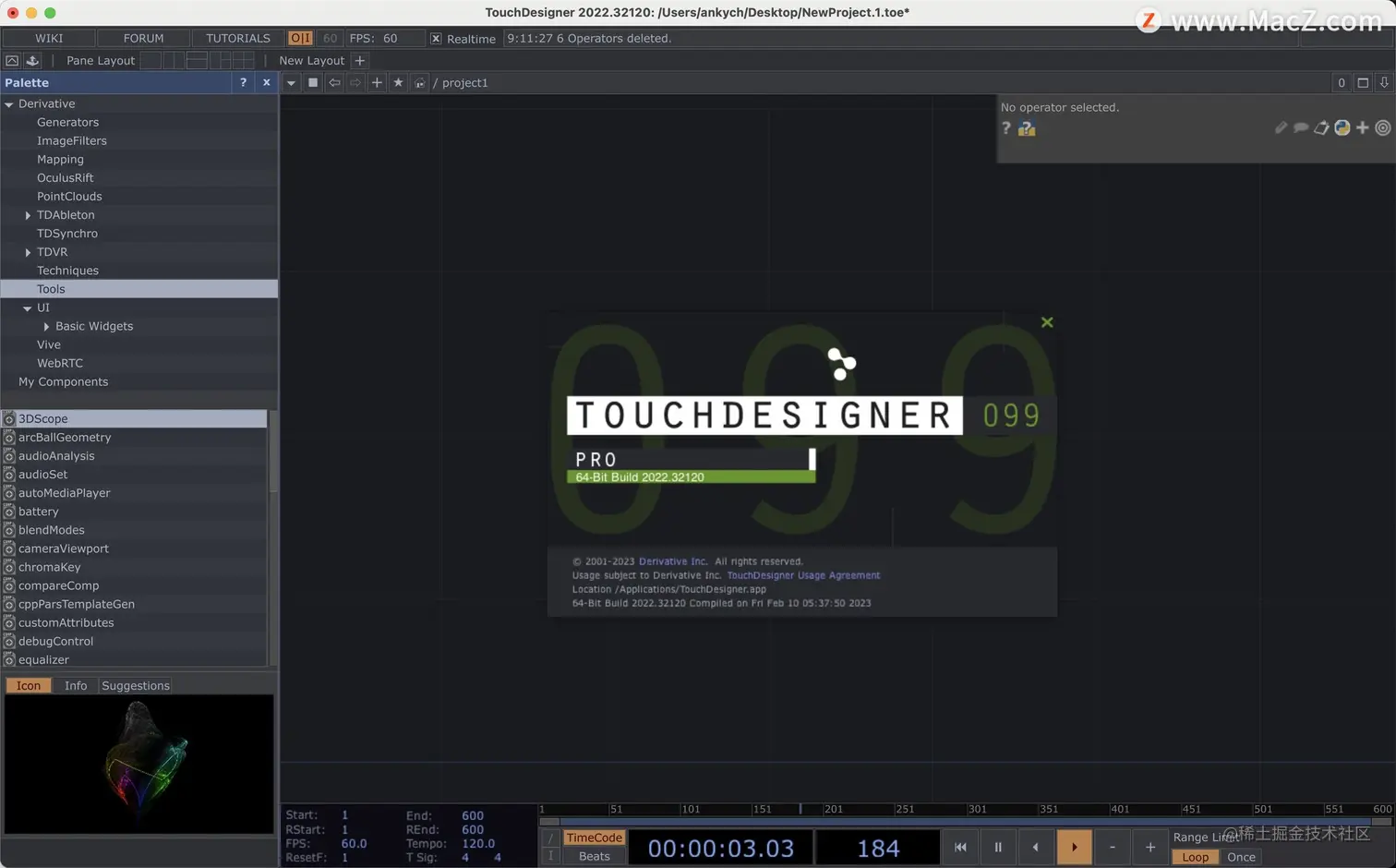1396x868 pixels.
Task: Step forward one frame with plus
Action: point(1150,847)
